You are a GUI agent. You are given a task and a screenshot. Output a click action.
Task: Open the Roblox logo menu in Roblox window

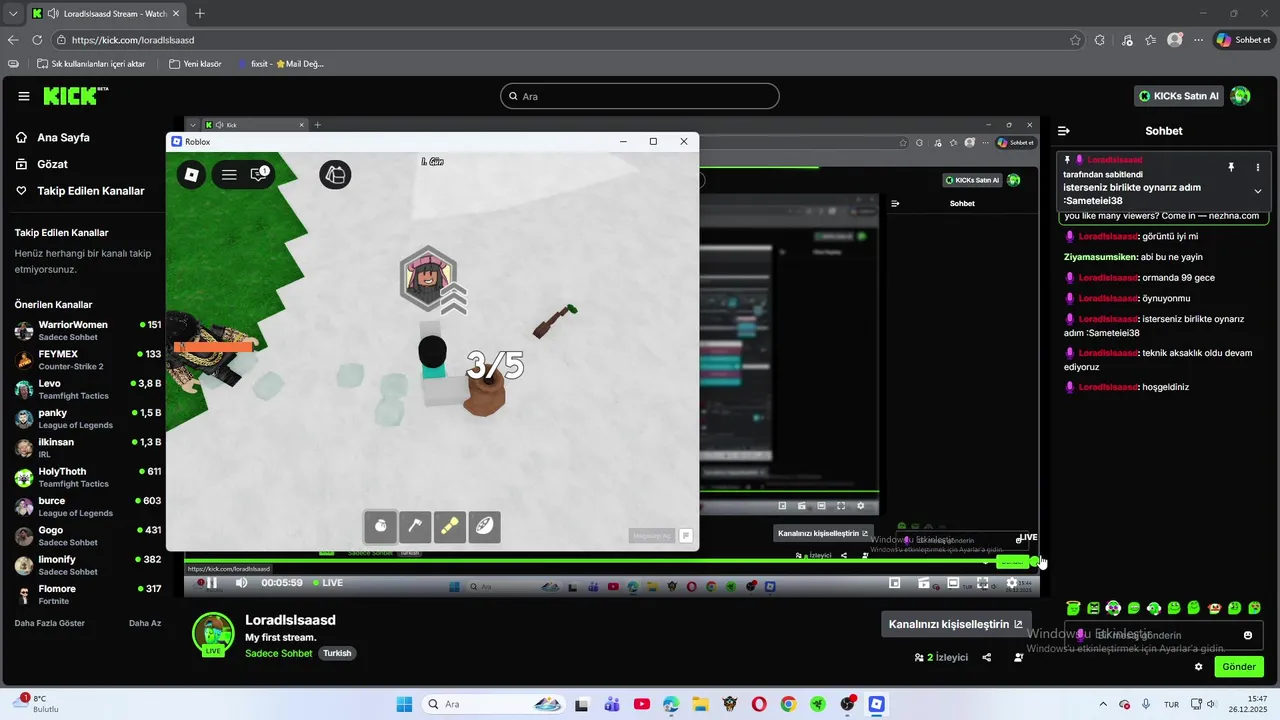point(191,175)
